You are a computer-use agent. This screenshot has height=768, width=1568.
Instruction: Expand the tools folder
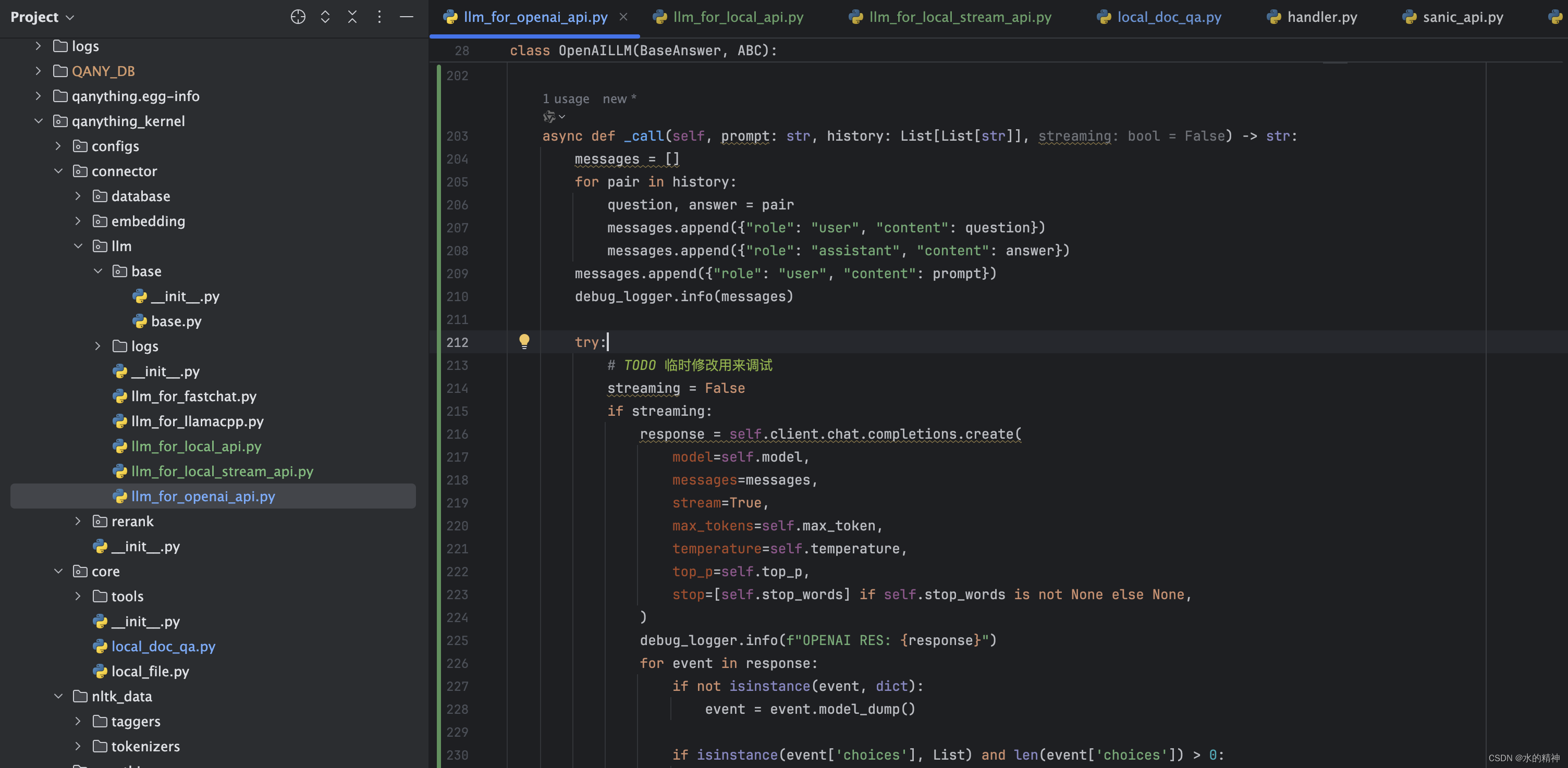78,597
